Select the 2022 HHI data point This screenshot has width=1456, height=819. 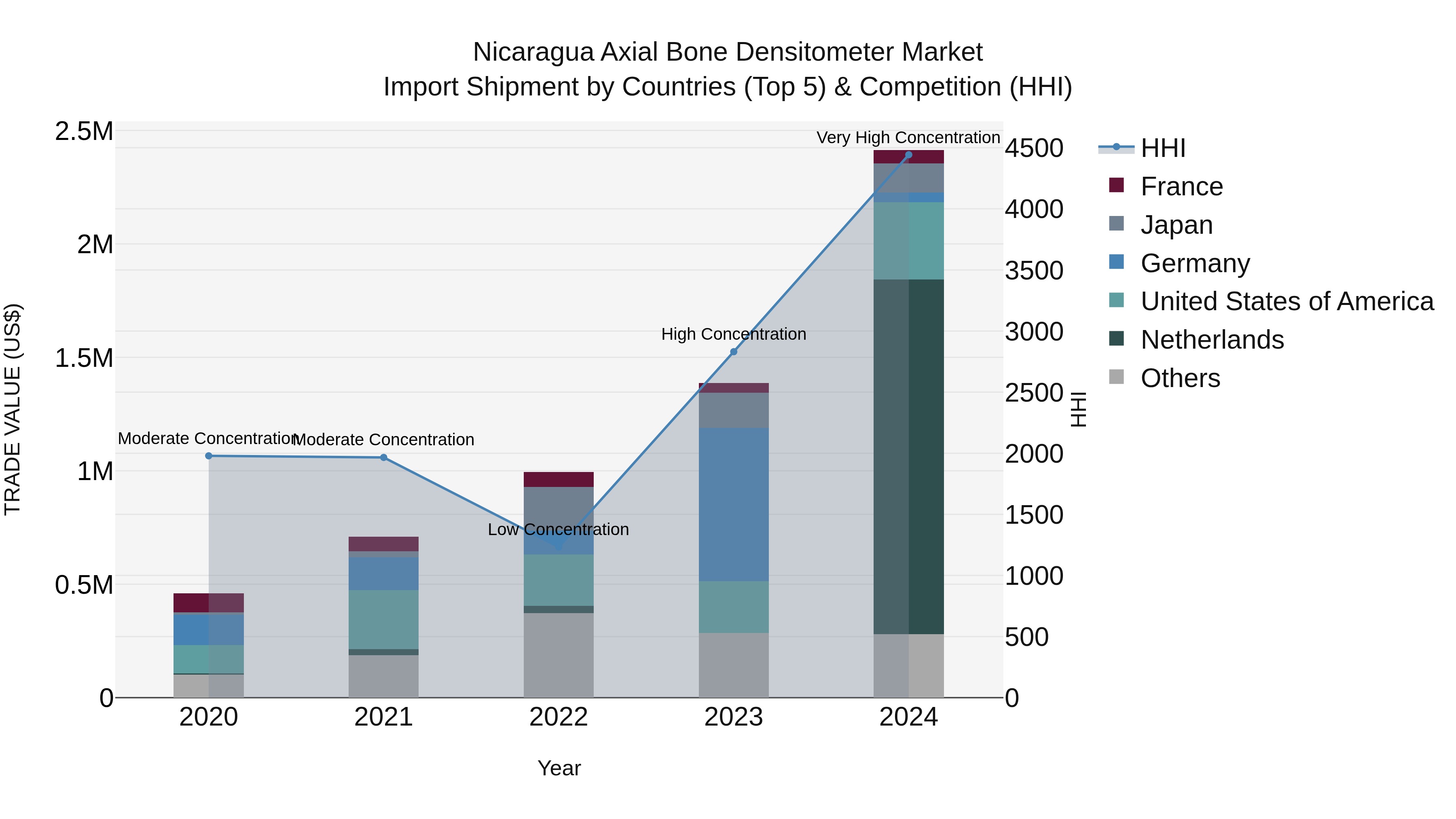(x=559, y=546)
